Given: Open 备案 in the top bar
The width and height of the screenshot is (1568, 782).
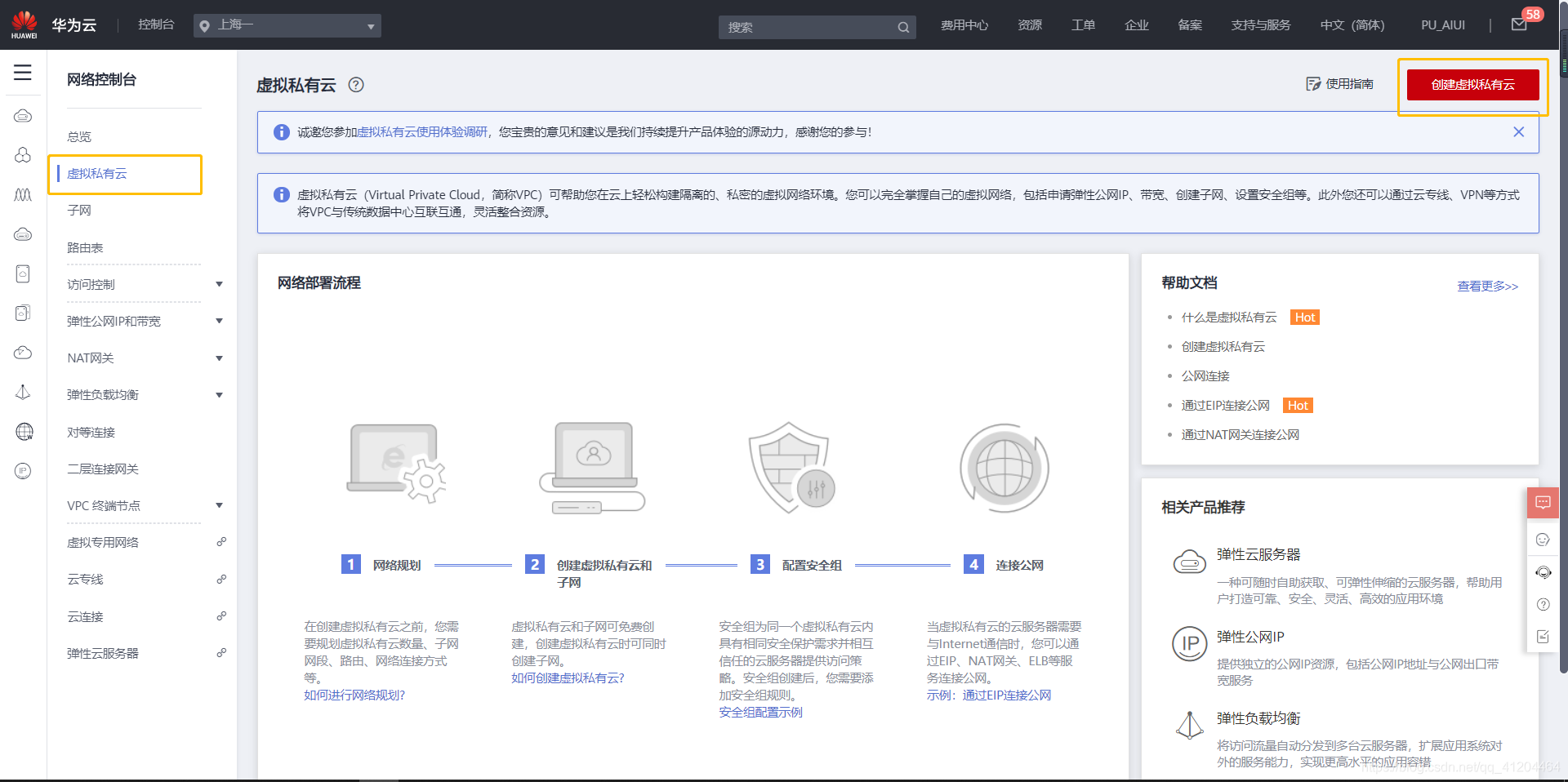Looking at the screenshot, I should point(1190,25).
